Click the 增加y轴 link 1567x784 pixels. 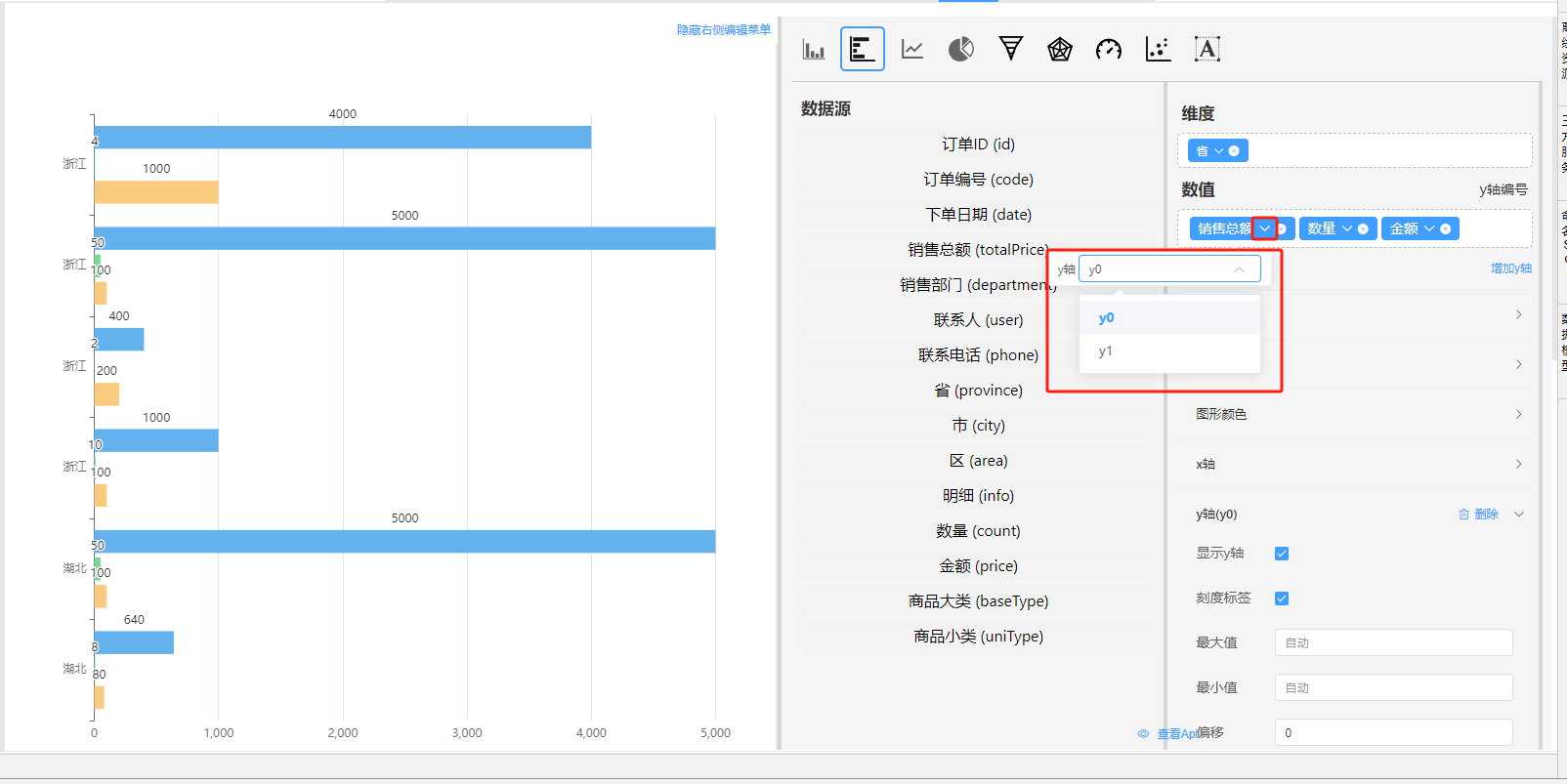point(1510,268)
